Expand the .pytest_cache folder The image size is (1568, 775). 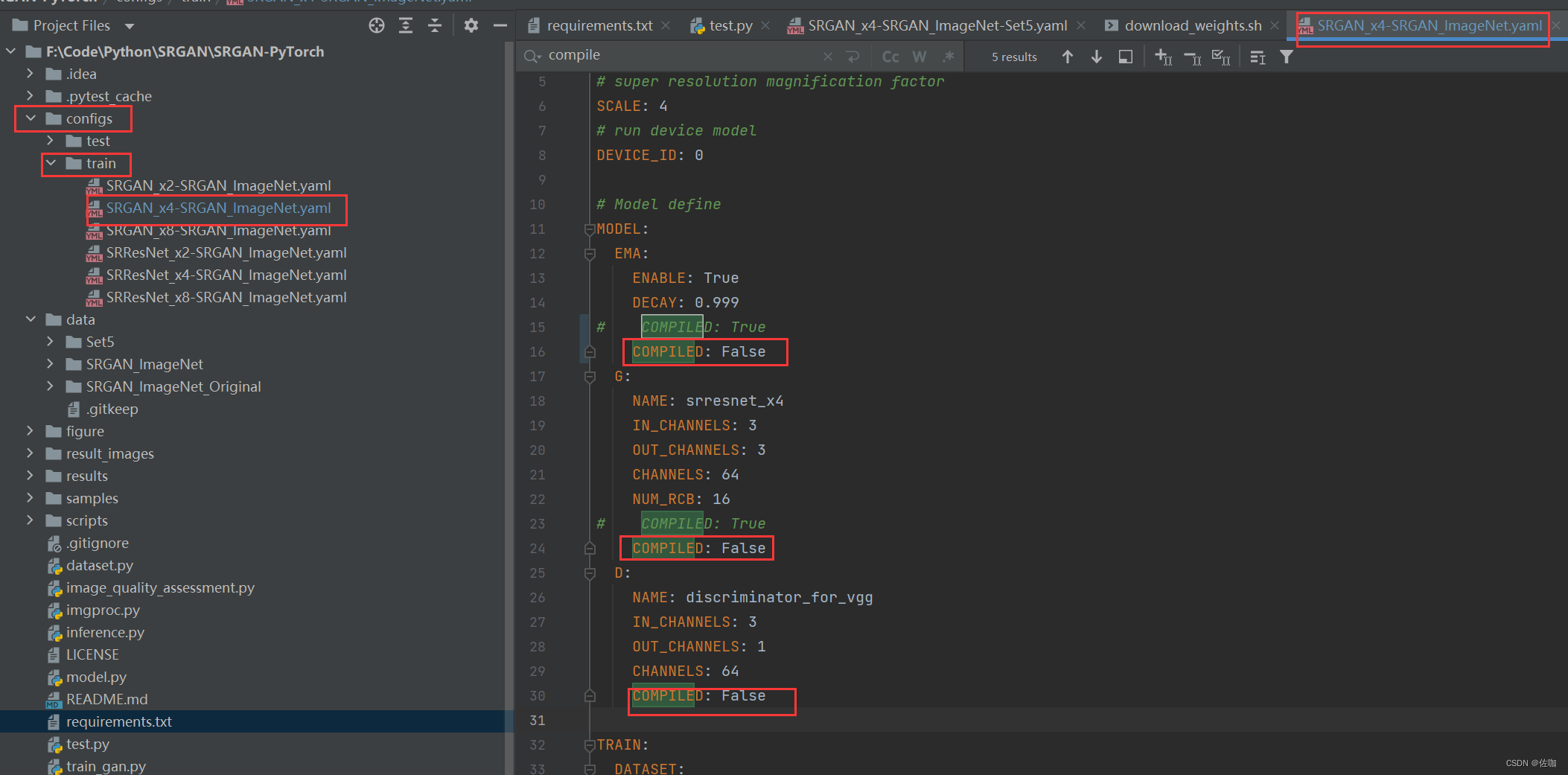pyautogui.click(x=30, y=96)
